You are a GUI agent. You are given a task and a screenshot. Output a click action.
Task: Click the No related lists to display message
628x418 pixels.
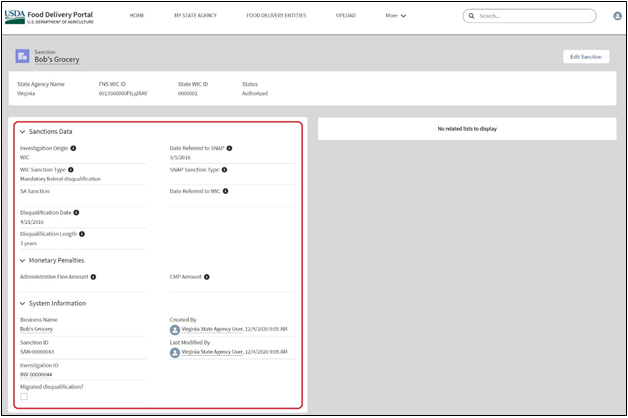[467, 129]
